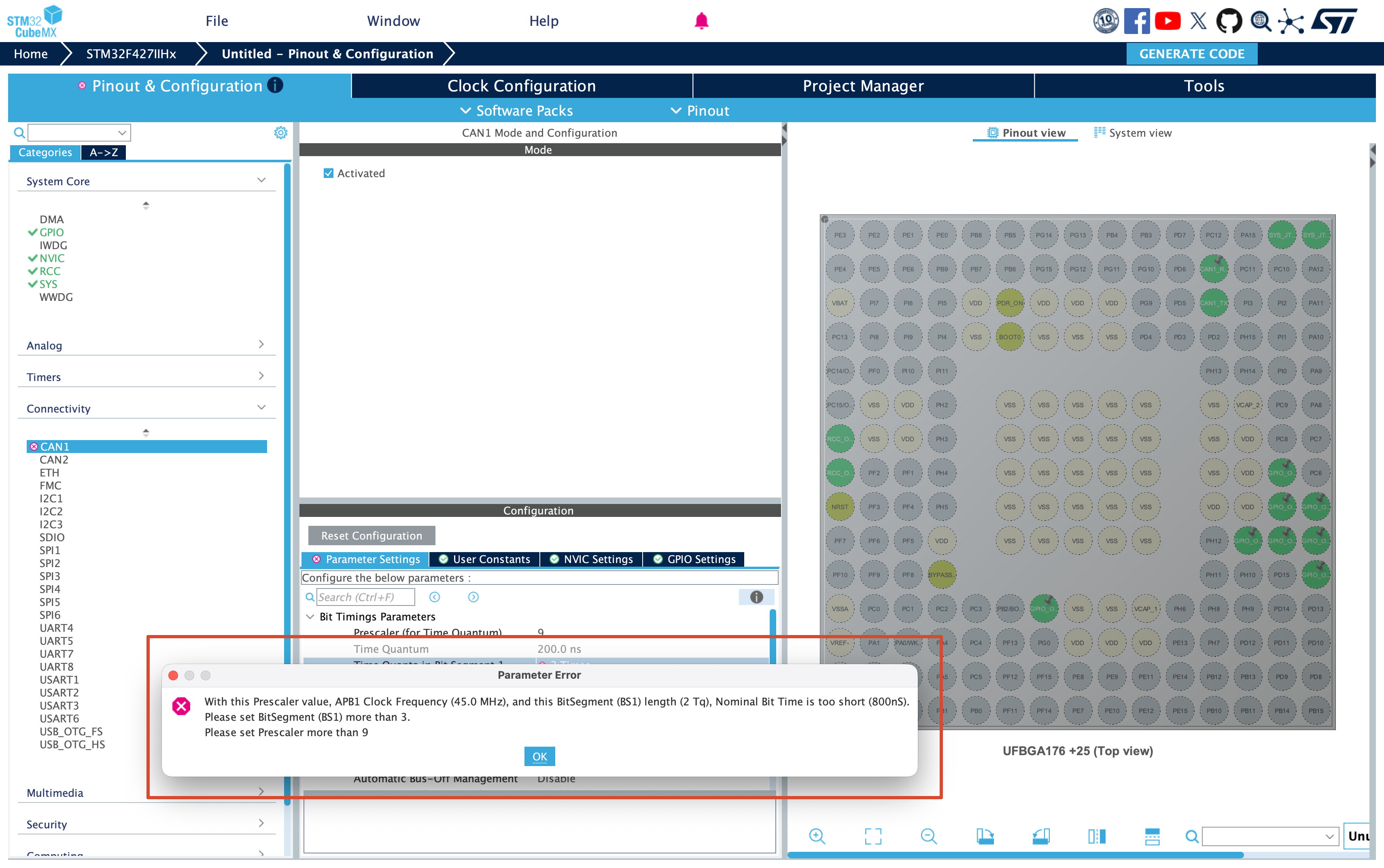This screenshot has width=1384, height=868.
Task: Select CAN2 in the Connectivity list
Action: pyautogui.click(x=54, y=460)
